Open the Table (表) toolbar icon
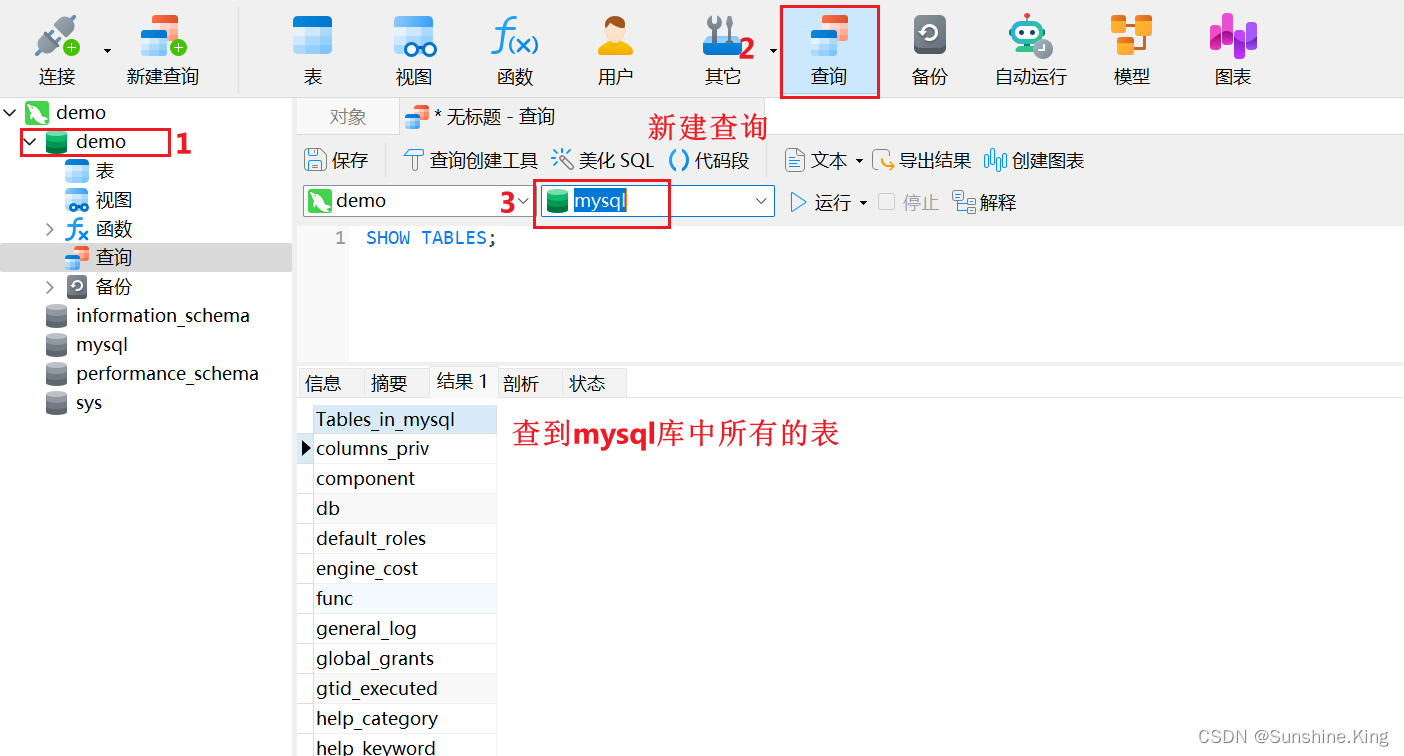The height and width of the screenshot is (756, 1404). tap(312, 49)
